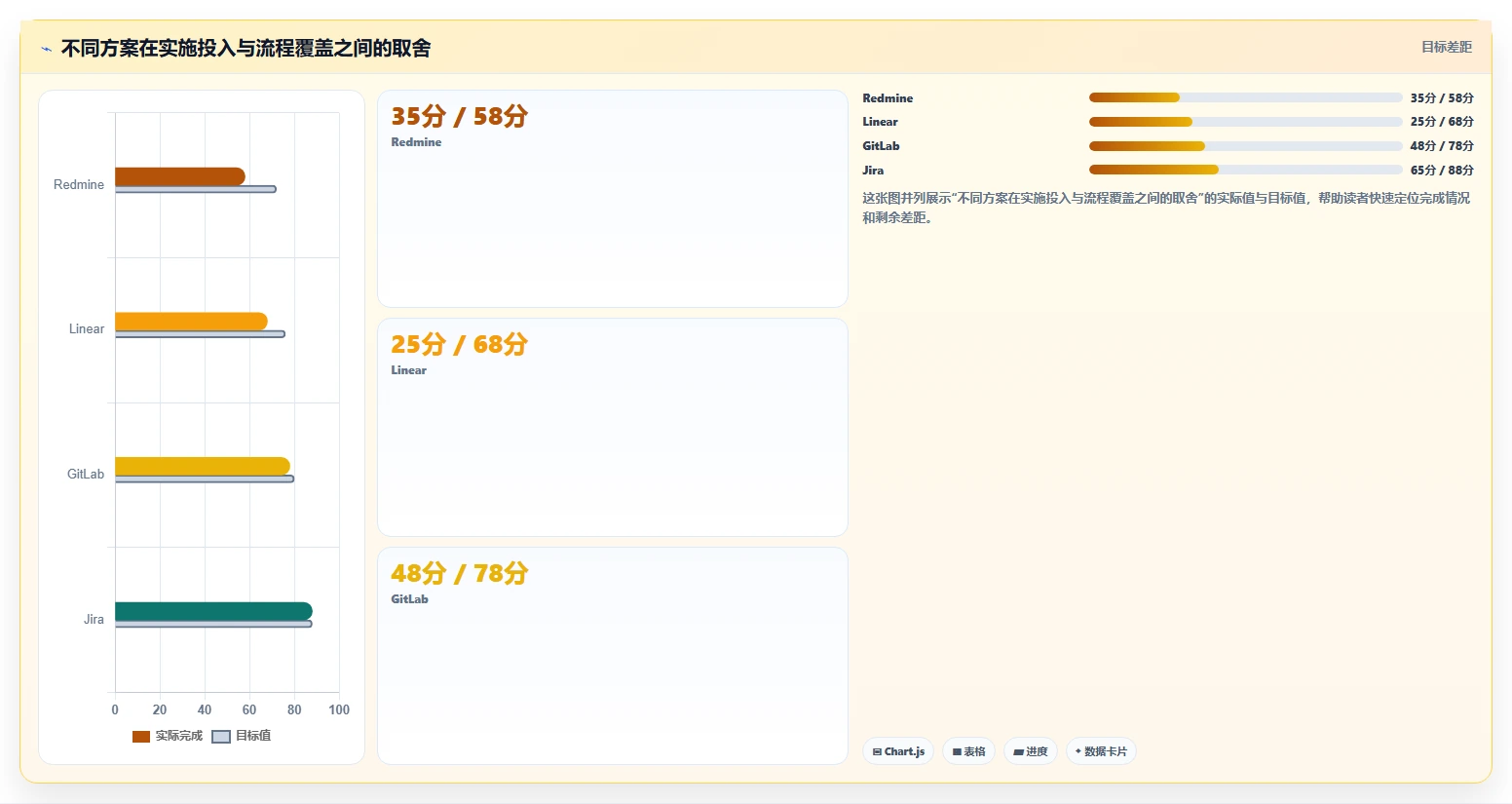
Task: Click the 35分 / 58分 value in progress list
Action: point(1442,98)
